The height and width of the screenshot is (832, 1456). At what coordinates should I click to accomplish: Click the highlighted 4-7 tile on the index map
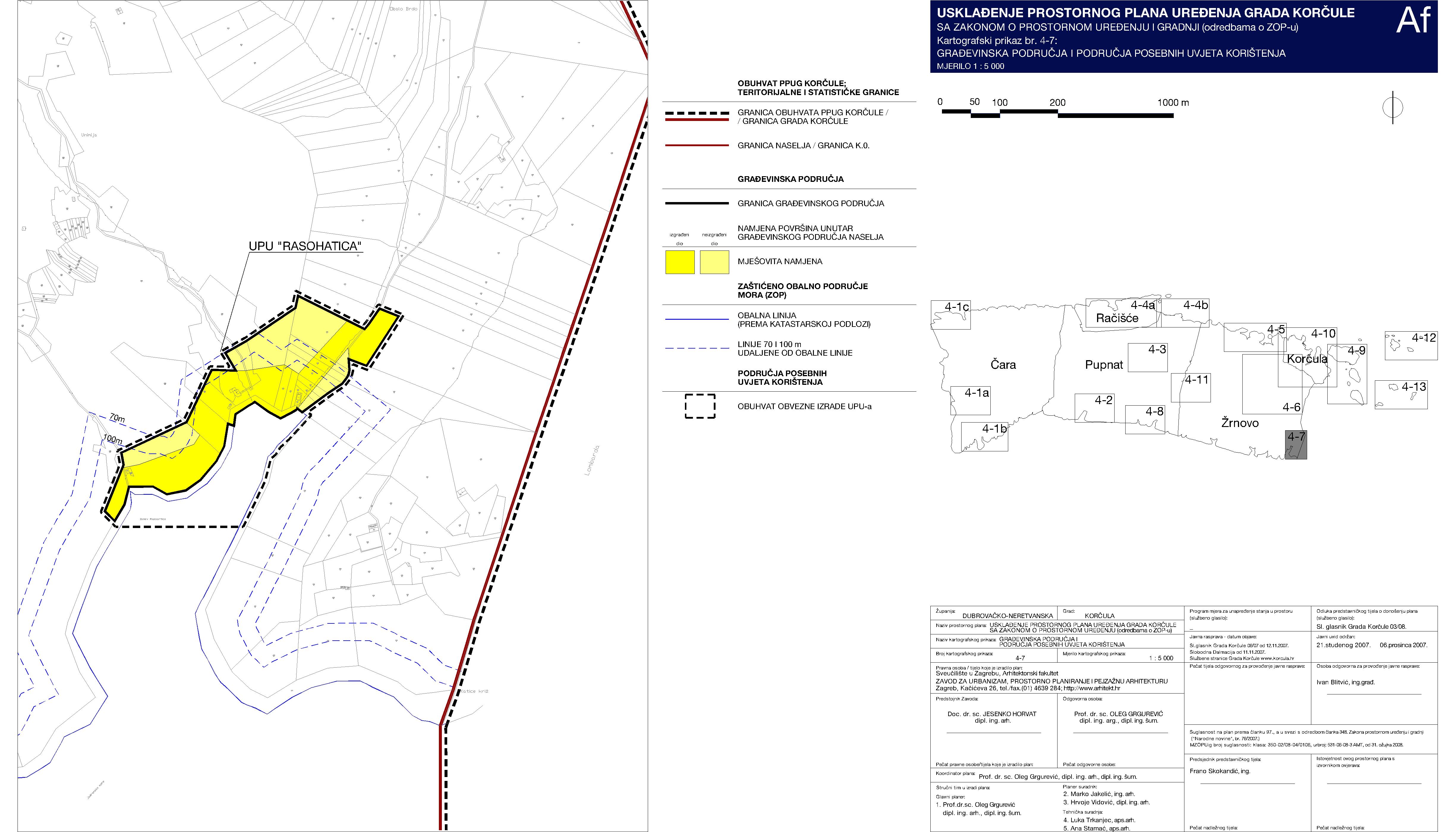point(1296,445)
